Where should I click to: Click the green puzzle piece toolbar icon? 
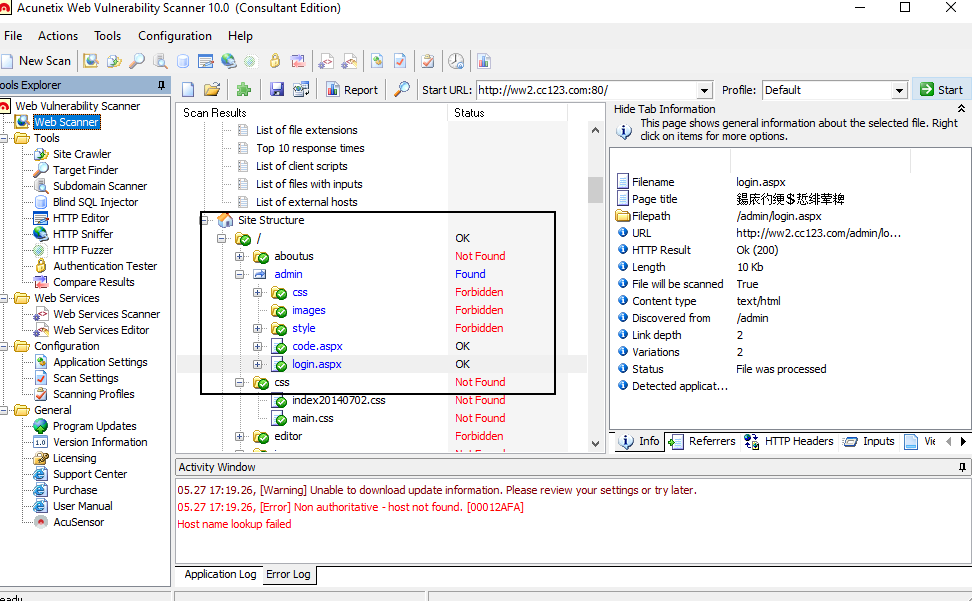click(244, 89)
